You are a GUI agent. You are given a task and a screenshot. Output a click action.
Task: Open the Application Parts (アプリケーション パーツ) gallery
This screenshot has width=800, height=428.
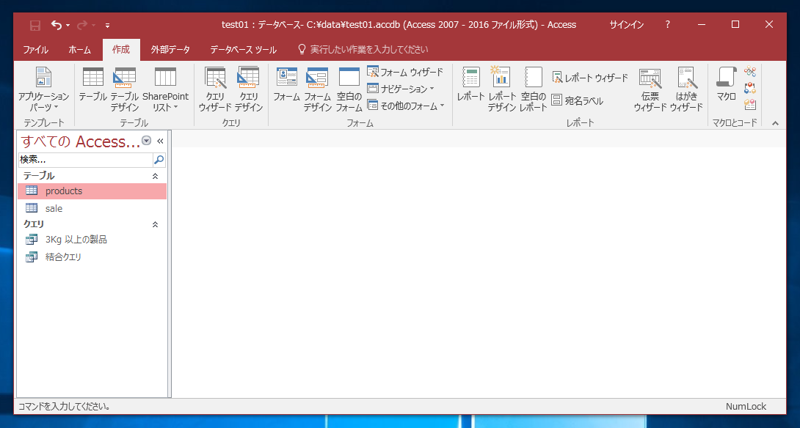[43, 89]
